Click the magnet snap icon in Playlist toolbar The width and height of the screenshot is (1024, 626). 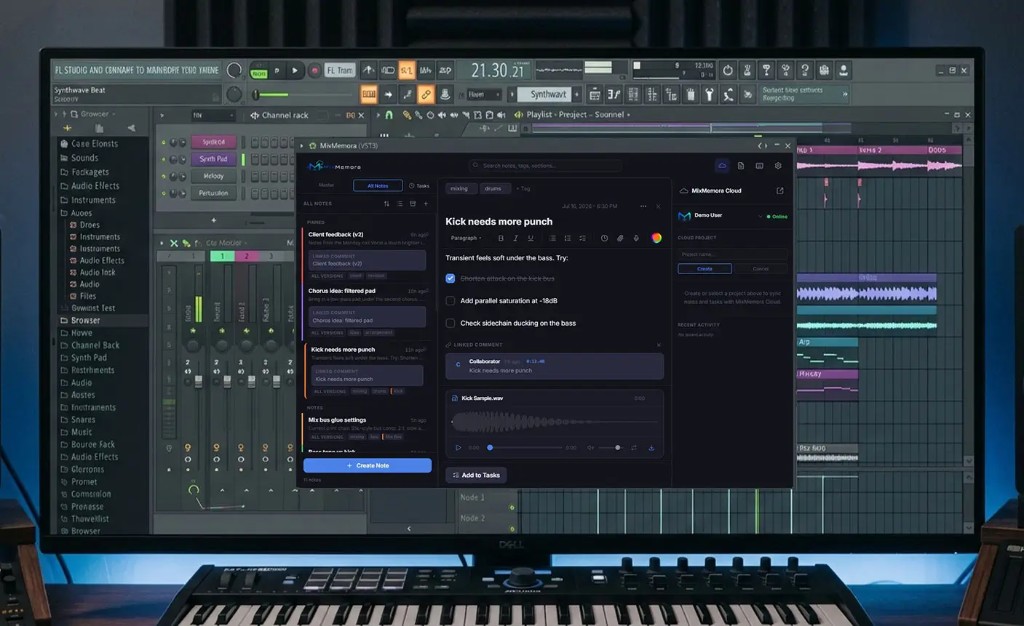pos(389,115)
